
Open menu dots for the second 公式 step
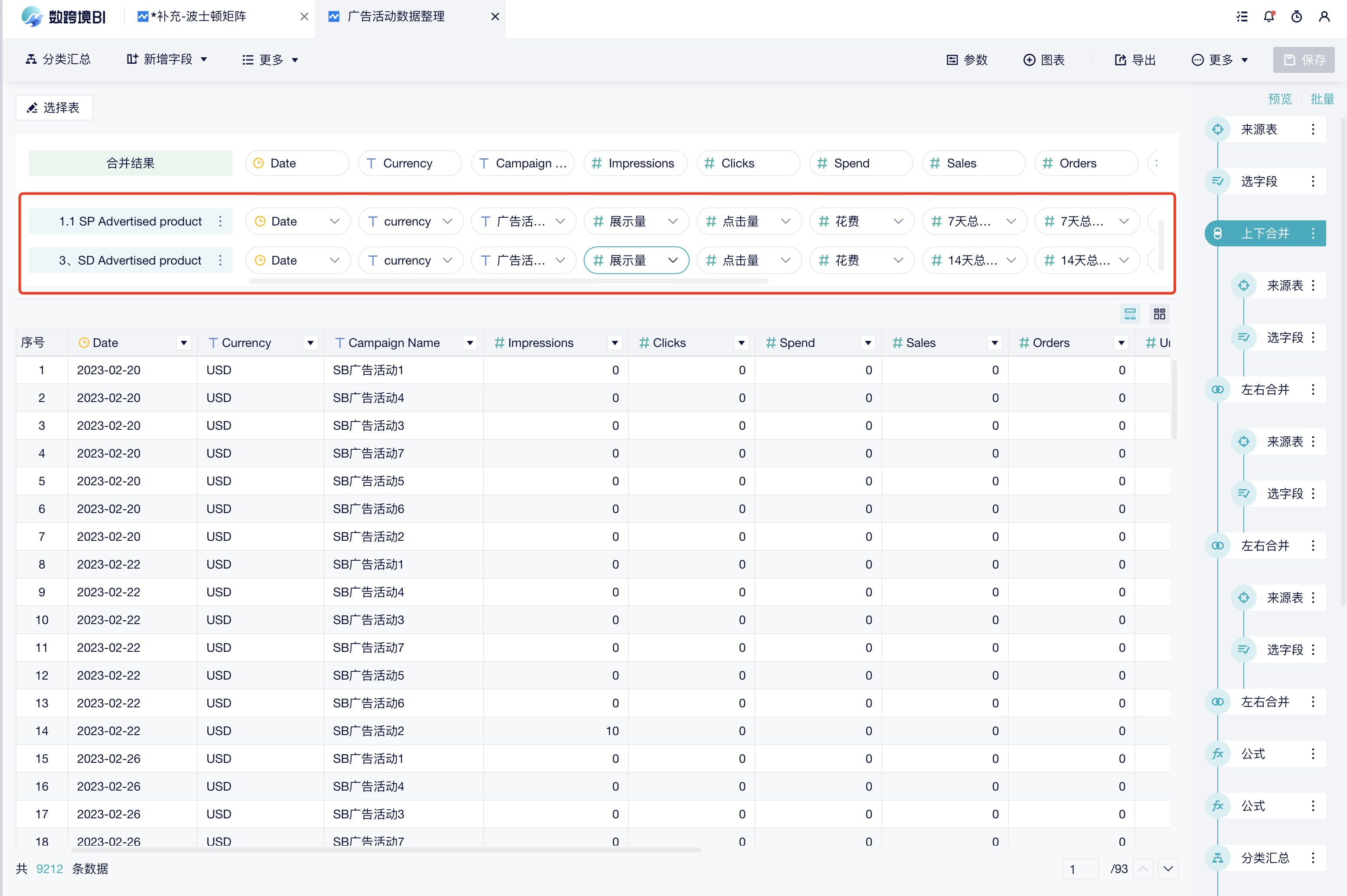1313,806
